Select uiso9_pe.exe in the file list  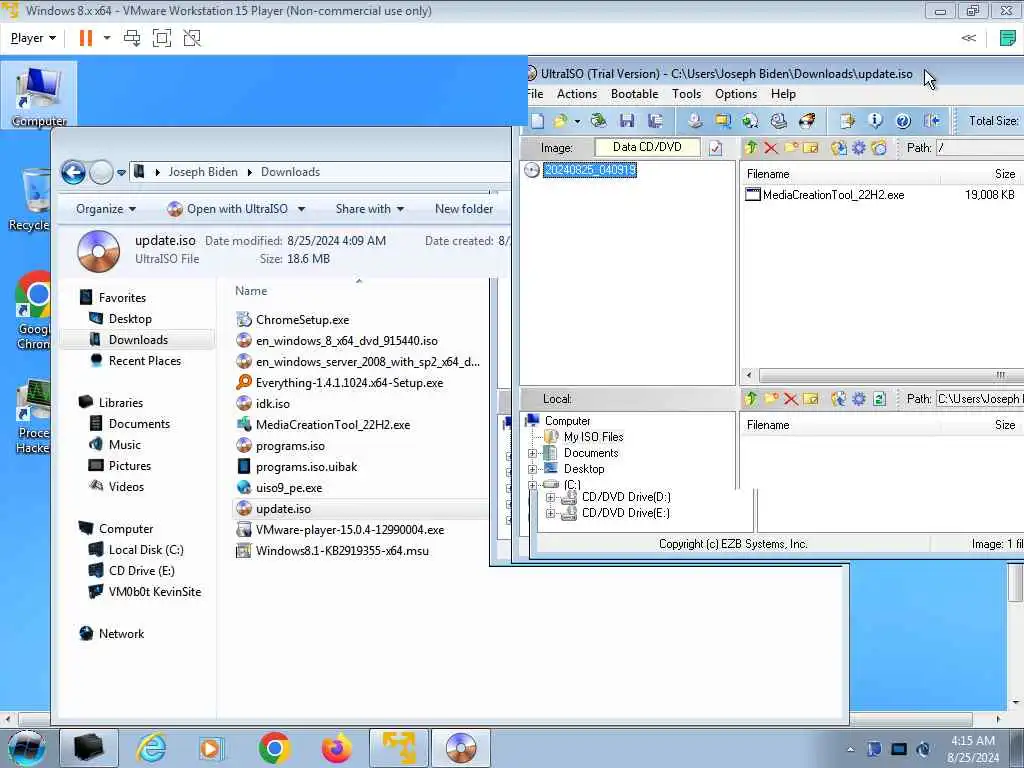(289, 488)
